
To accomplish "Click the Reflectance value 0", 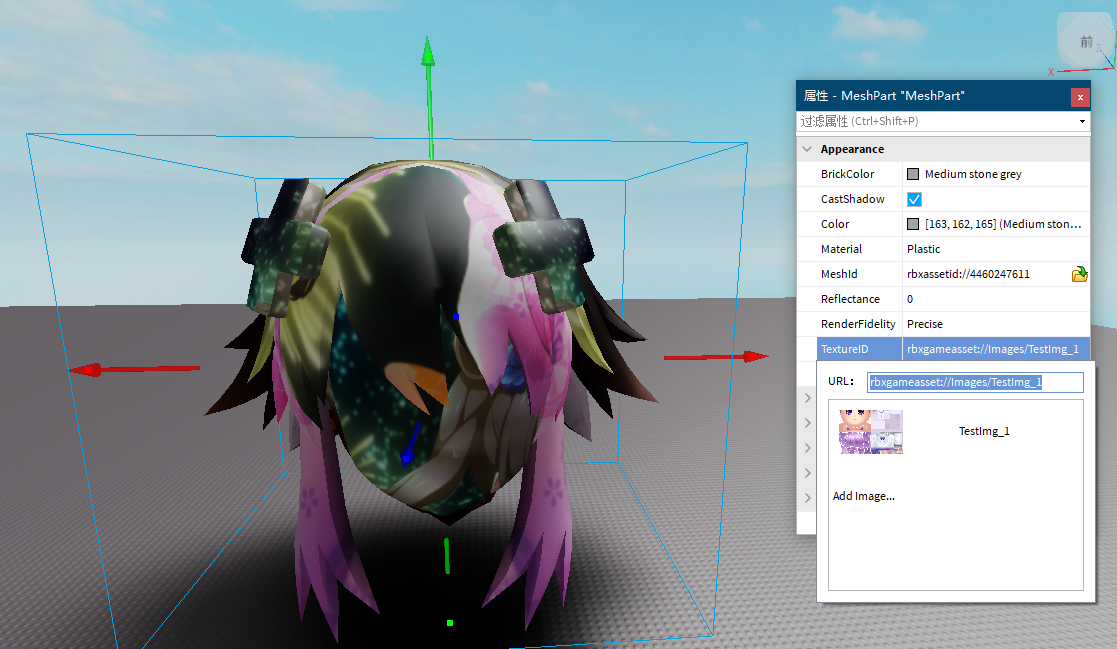I will click(x=910, y=298).
